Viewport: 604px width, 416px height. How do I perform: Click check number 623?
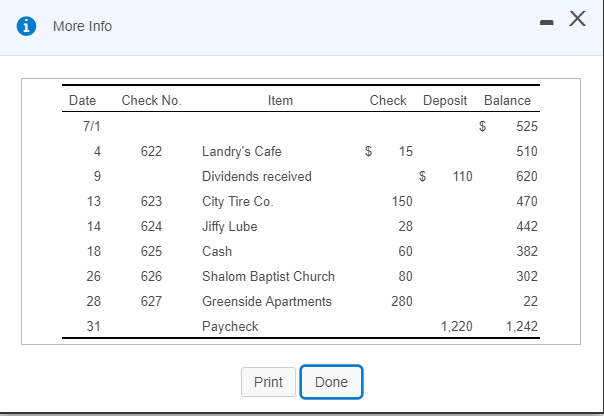coord(151,201)
